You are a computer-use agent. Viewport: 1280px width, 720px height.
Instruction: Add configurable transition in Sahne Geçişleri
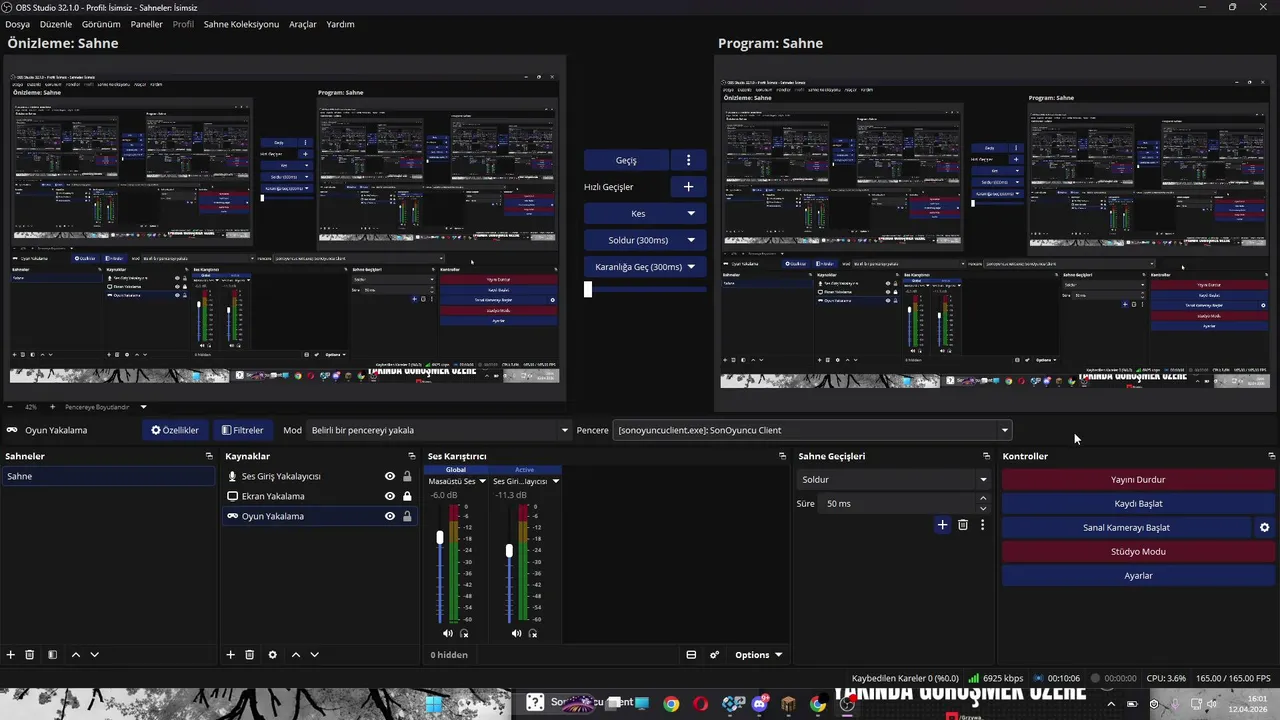(942, 525)
